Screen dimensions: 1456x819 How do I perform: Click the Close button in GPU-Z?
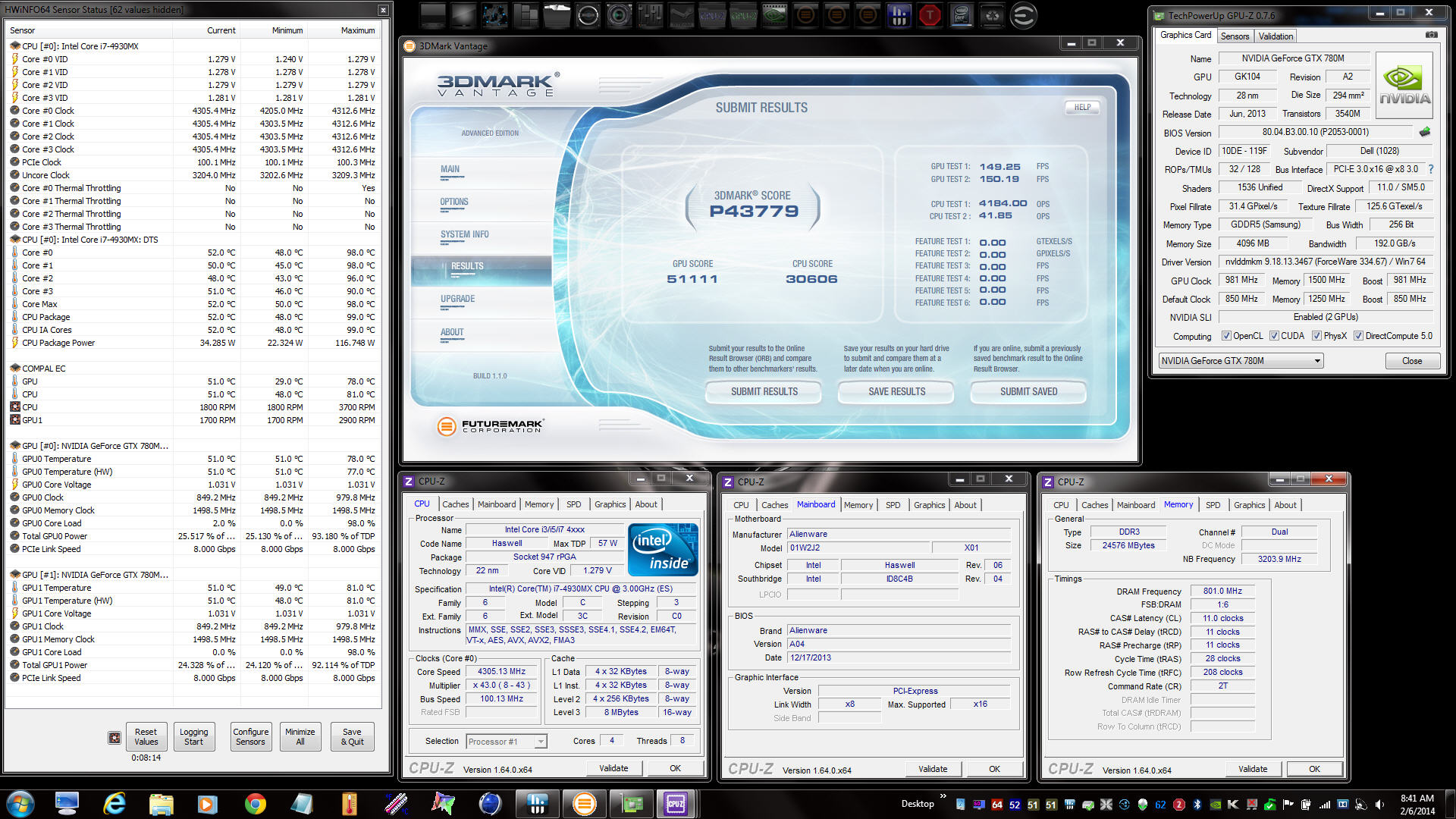pyautogui.click(x=1412, y=361)
